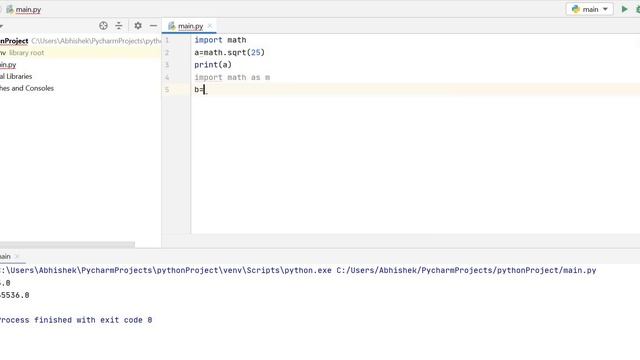The image size is (640, 360).
Task: Click the green Run button
Action: [624, 9]
